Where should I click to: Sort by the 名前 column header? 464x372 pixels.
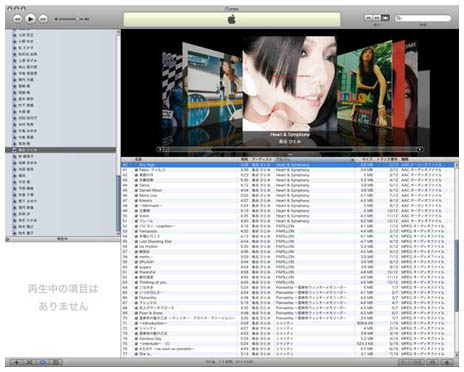click(138, 160)
